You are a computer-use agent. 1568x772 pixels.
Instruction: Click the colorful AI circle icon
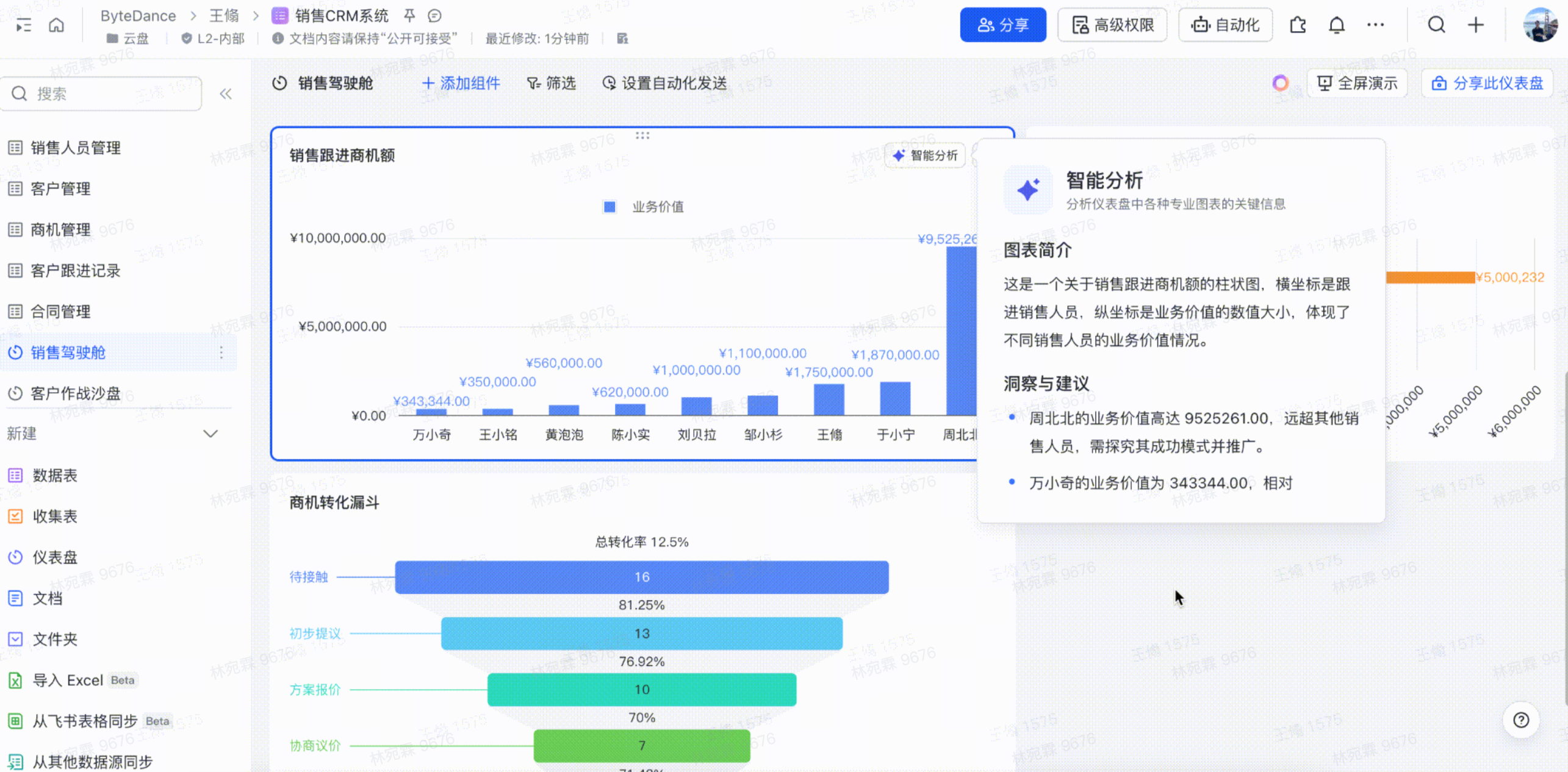[1280, 83]
